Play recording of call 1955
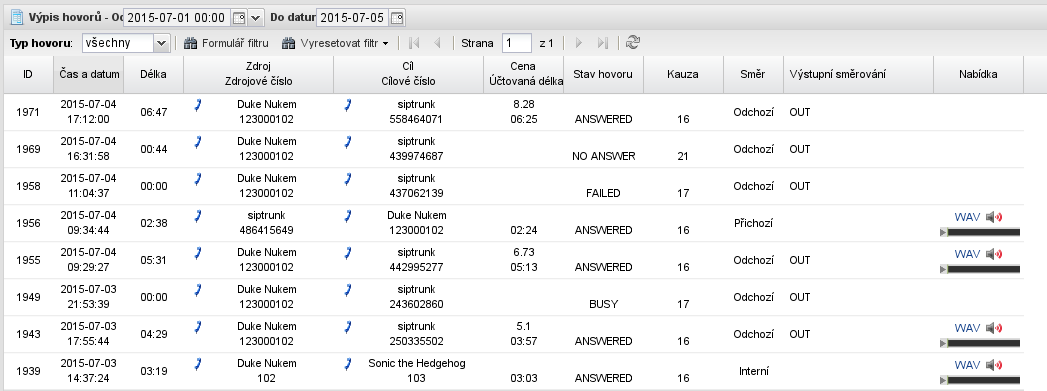The image size is (1047, 391). click(943, 269)
